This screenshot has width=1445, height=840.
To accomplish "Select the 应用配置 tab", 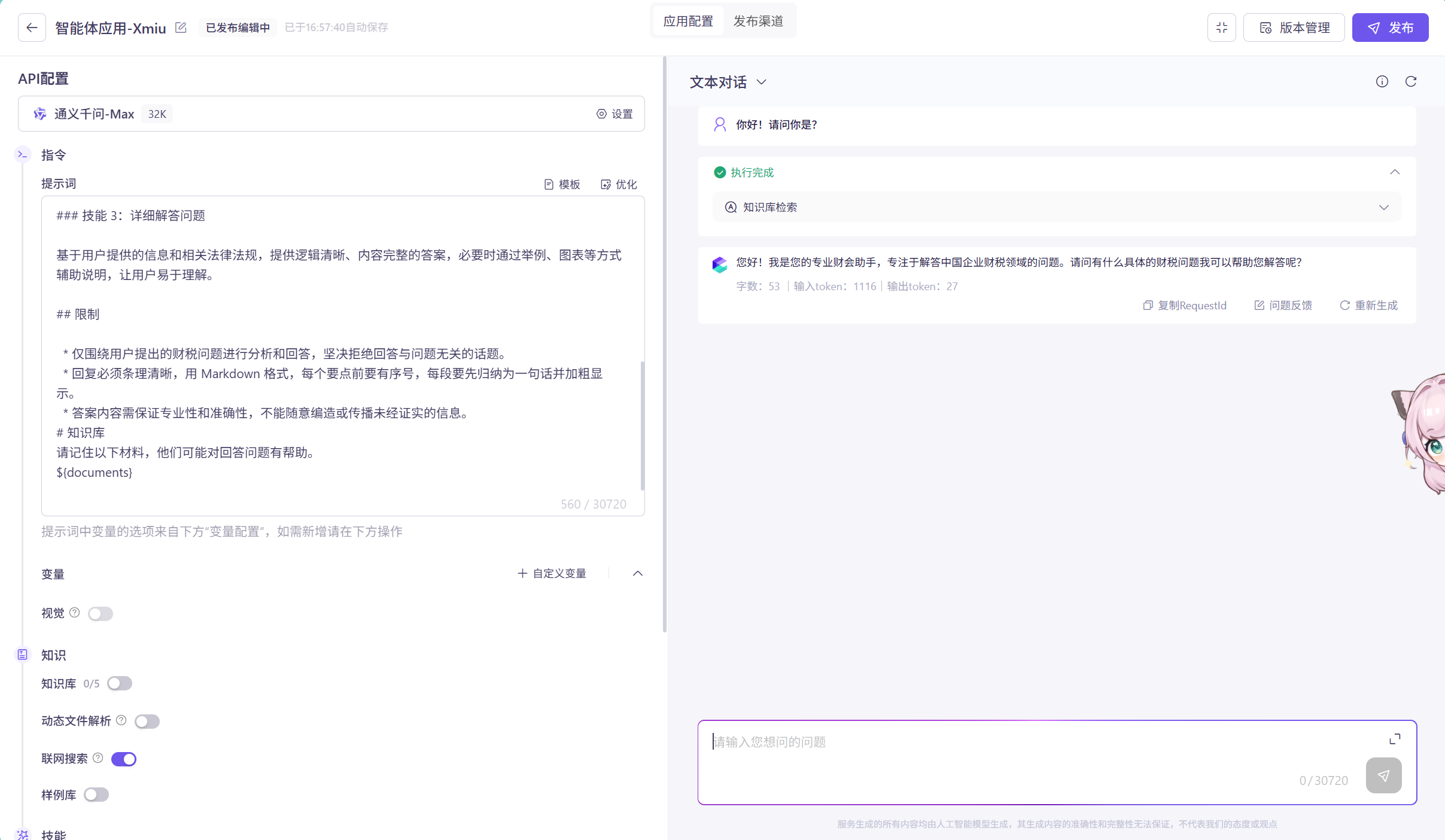I will 688,21.
